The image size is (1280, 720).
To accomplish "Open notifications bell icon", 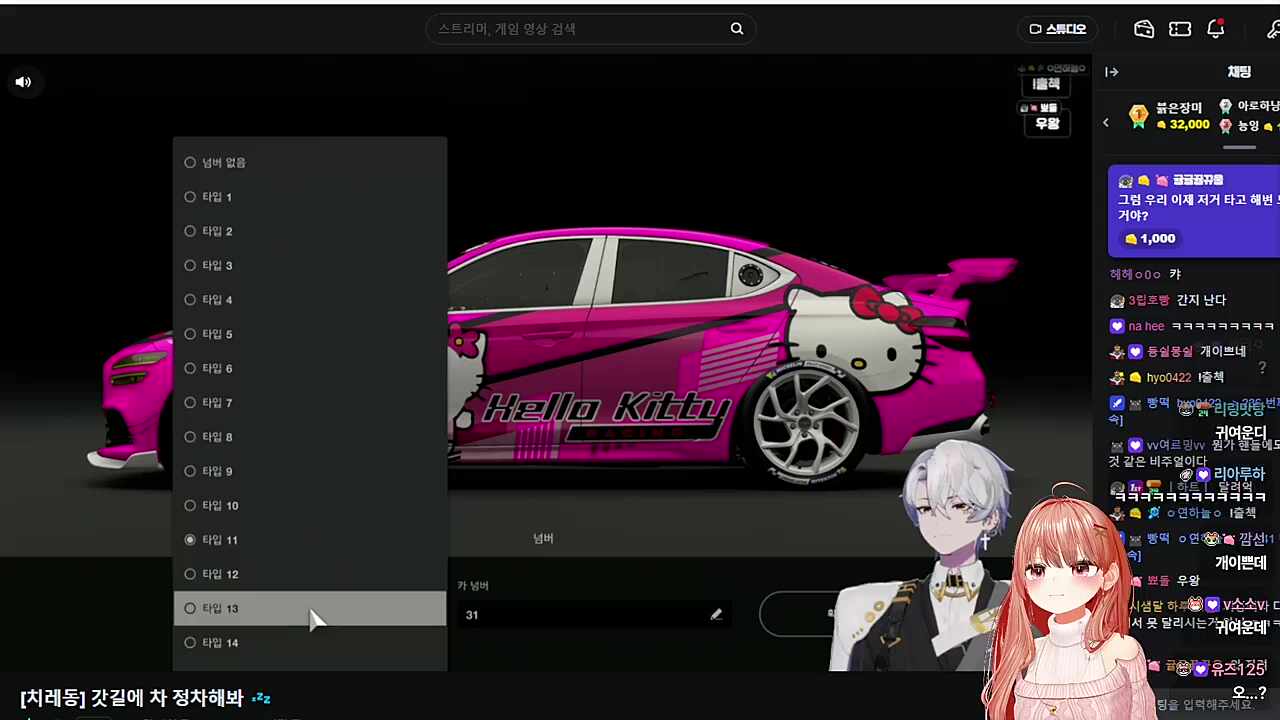I will [x=1215, y=29].
